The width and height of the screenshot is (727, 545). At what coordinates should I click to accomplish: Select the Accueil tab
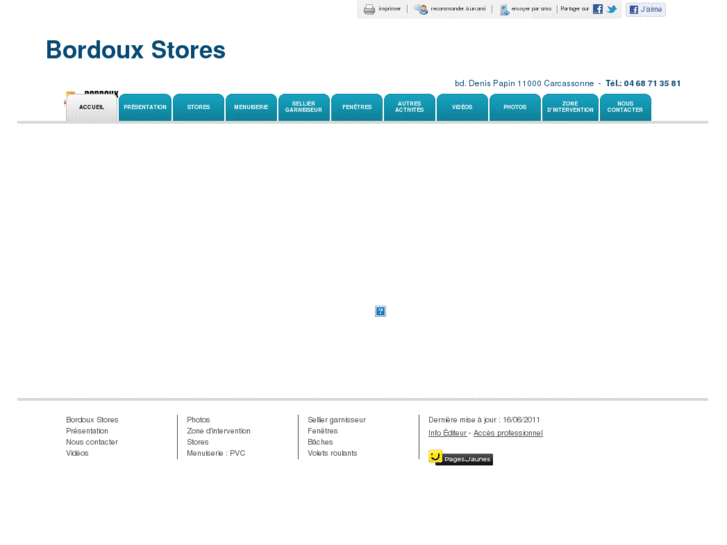click(91, 108)
